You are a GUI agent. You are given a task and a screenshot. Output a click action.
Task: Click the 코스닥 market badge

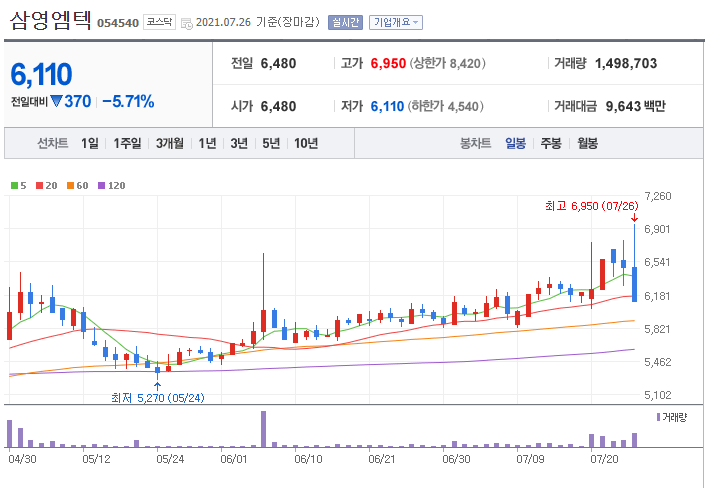[x=159, y=22]
